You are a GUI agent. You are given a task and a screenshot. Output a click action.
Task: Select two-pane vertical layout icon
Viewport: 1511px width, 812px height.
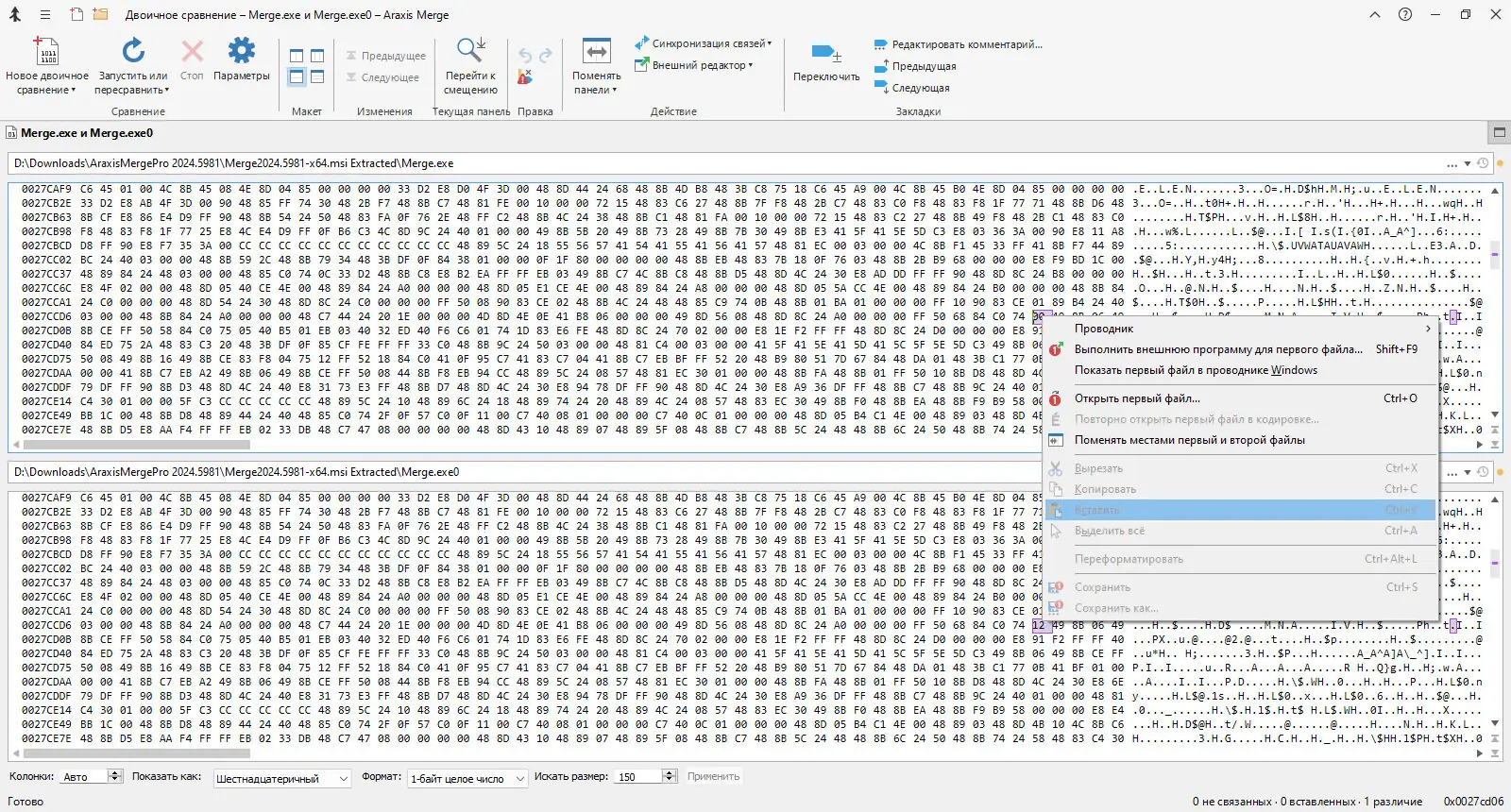297,56
